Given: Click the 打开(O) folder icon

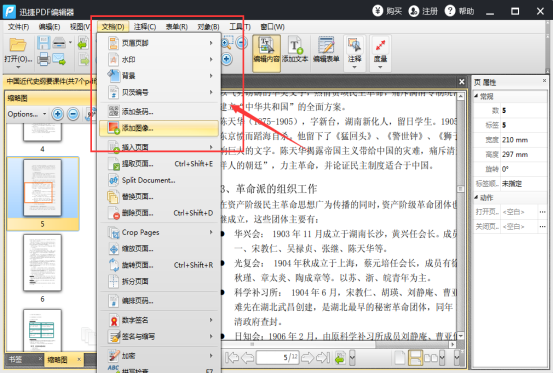Looking at the screenshot, I should pos(18,45).
